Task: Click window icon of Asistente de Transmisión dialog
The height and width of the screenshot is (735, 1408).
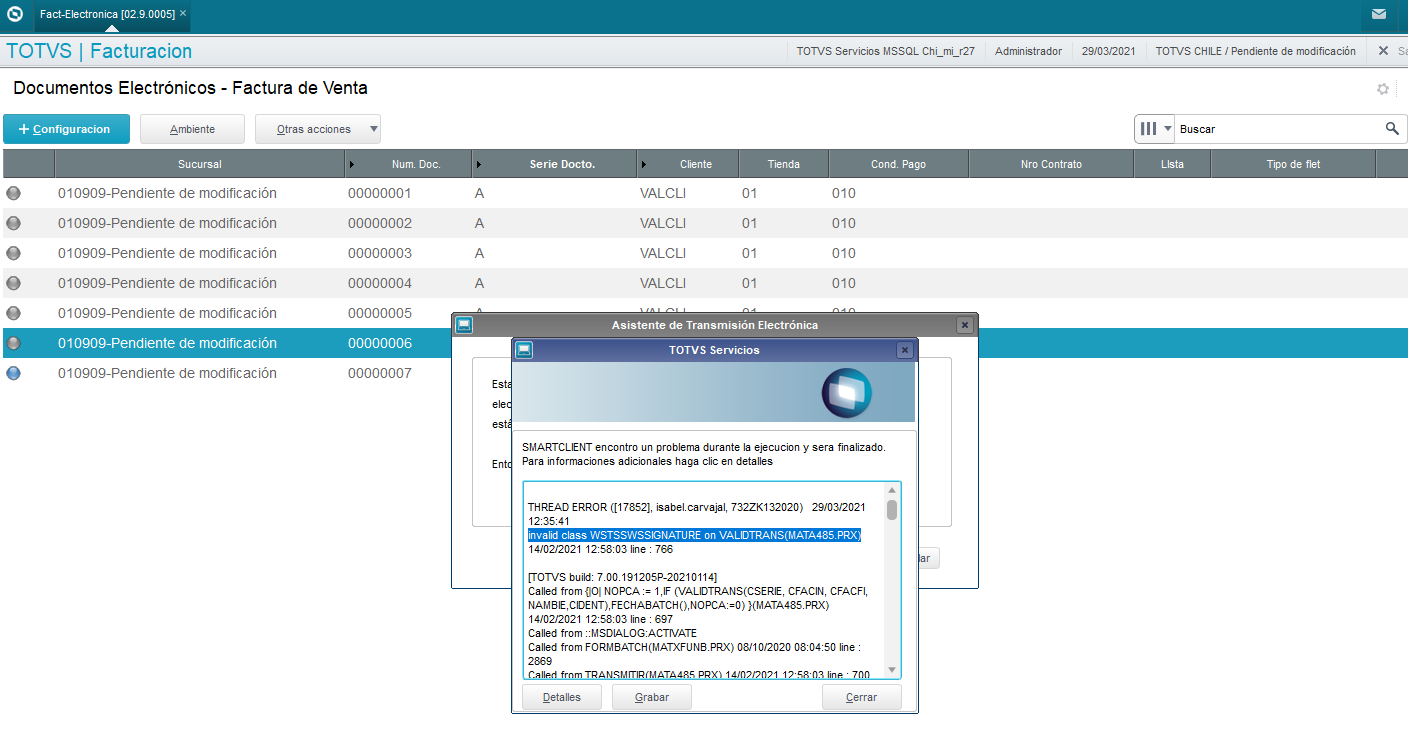Action: click(x=463, y=325)
